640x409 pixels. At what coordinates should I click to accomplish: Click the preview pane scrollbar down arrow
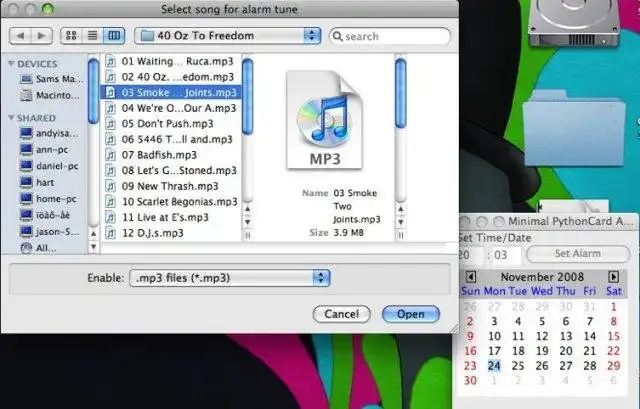(401, 222)
